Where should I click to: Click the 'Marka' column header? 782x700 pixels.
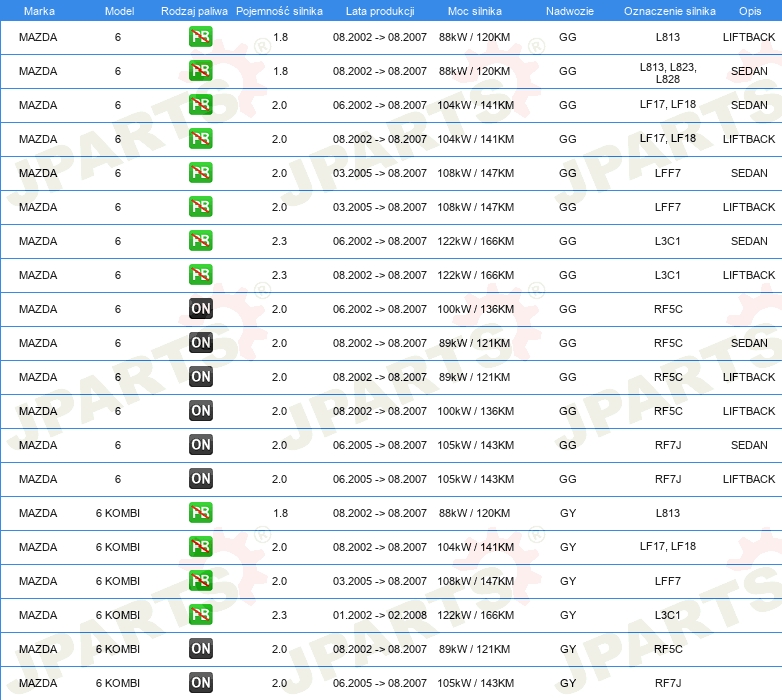click(x=38, y=10)
